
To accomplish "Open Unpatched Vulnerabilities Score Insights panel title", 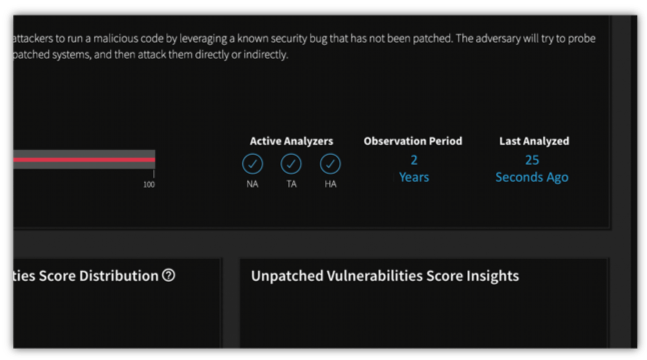I will (x=385, y=276).
